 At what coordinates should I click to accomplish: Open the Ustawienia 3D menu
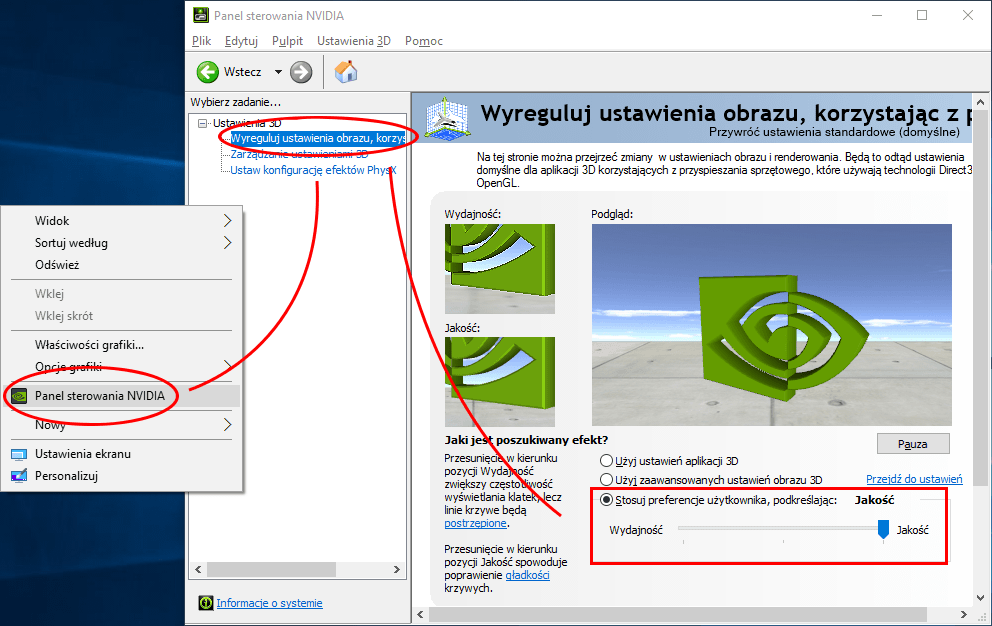coord(354,41)
